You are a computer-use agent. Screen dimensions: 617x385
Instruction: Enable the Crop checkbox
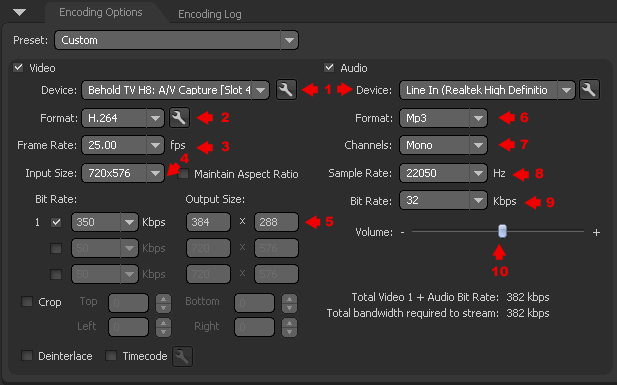tap(27, 302)
